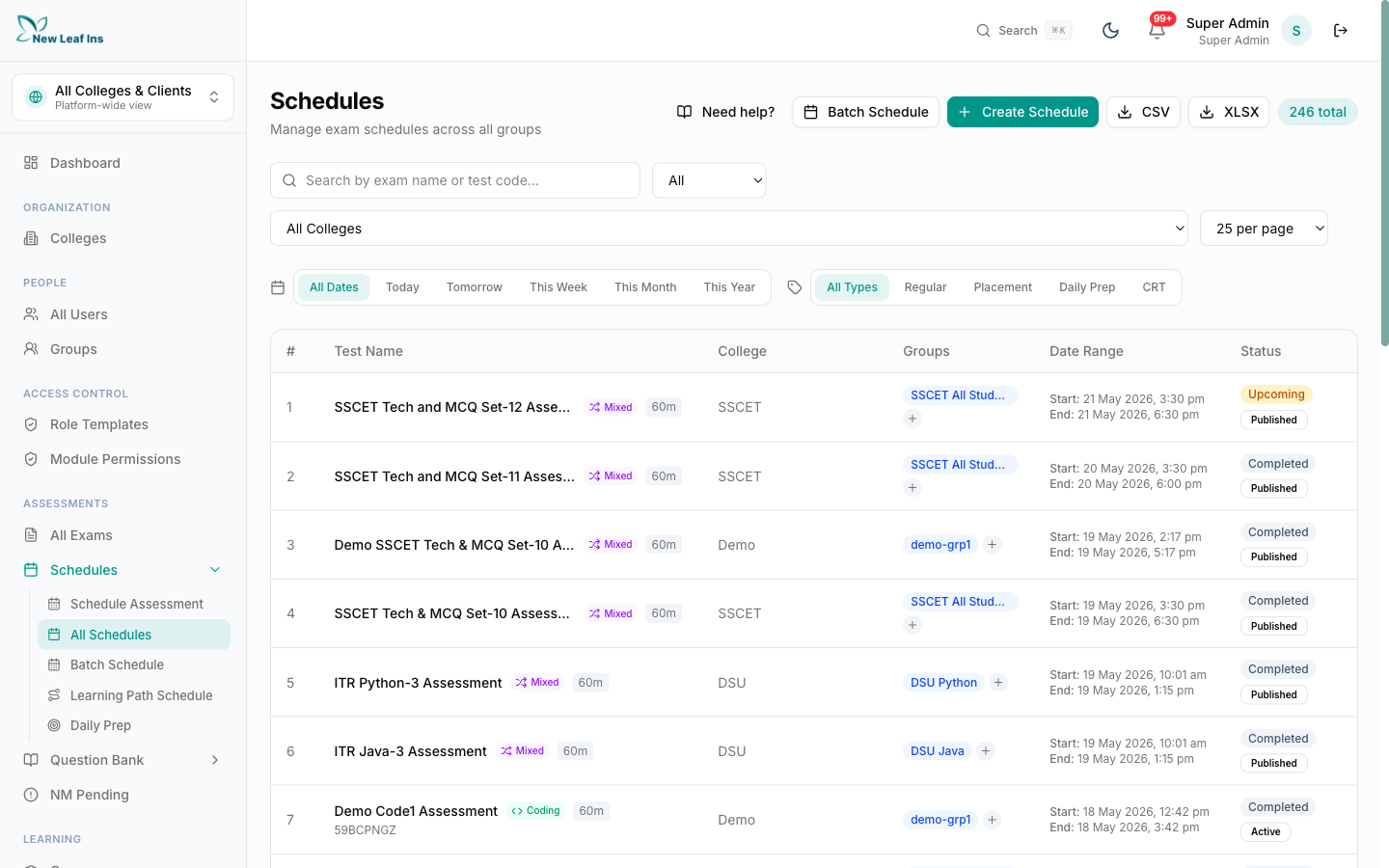The height and width of the screenshot is (868, 1389).
Task: Open All Schedules submenu item
Action: pyautogui.click(x=134, y=635)
